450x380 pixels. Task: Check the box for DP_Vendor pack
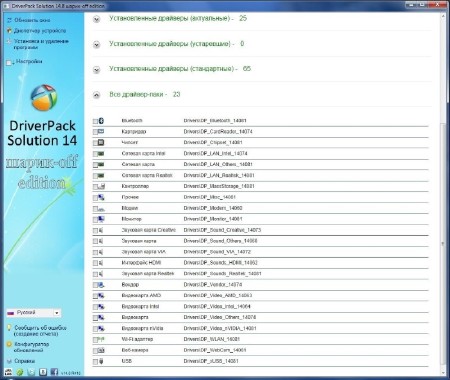(95, 285)
